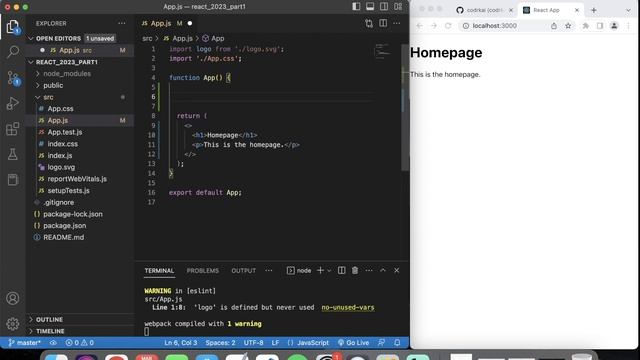
Task: Click the Explorer more actions ellipsis
Action: [x=122, y=23]
